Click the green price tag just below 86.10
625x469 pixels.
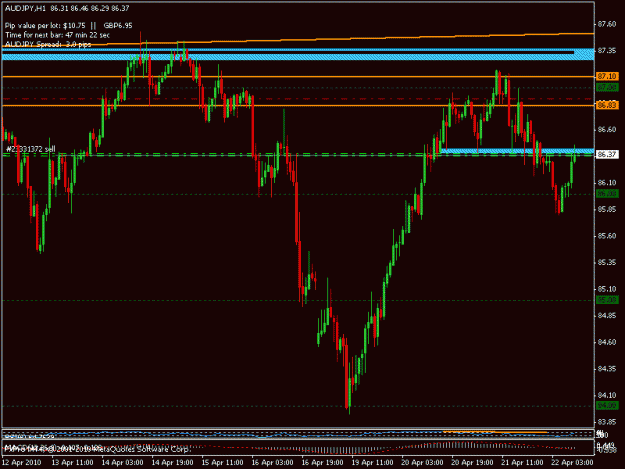click(x=607, y=194)
